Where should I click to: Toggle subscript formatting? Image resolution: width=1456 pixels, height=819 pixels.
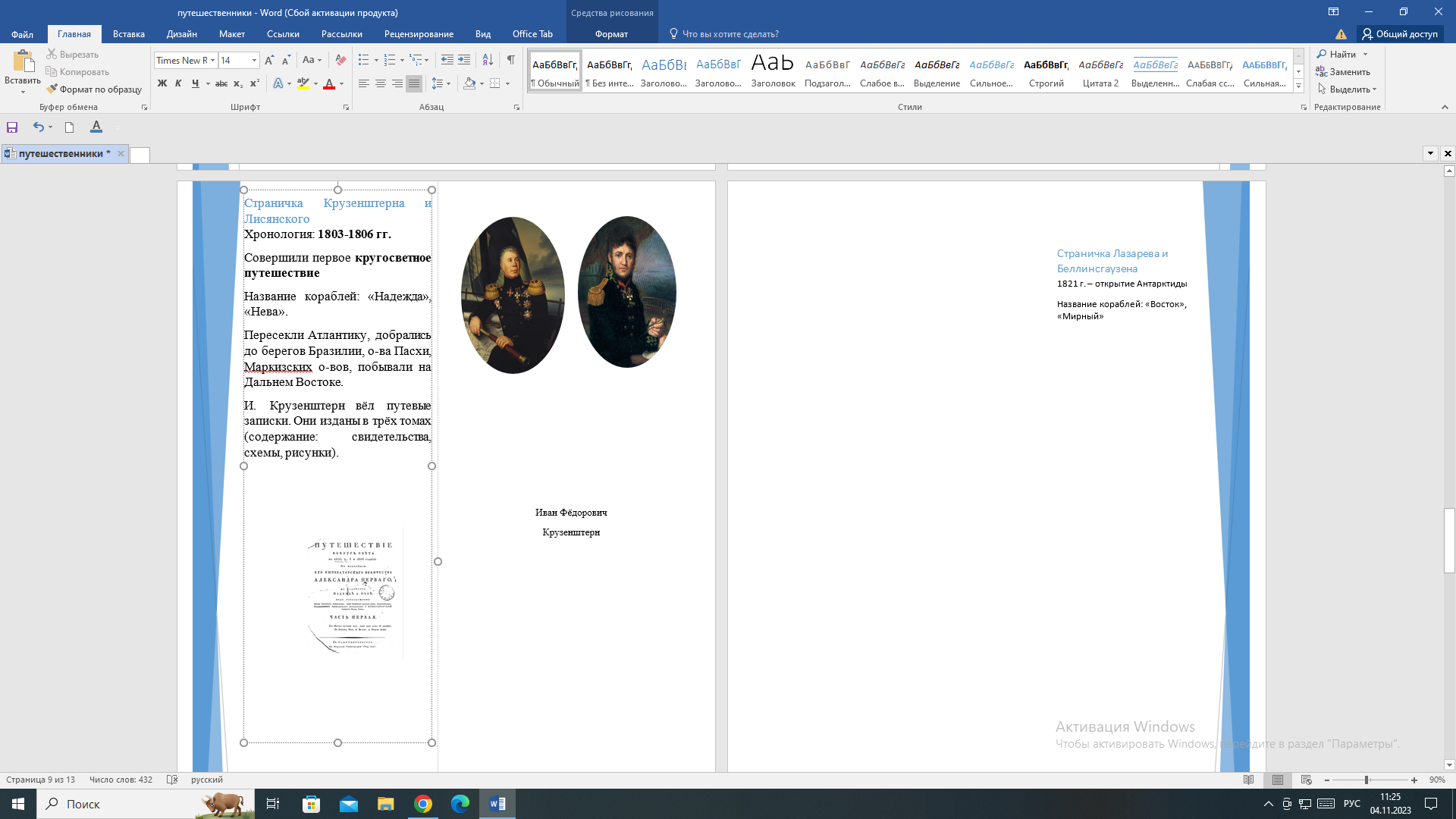[238, 83]
